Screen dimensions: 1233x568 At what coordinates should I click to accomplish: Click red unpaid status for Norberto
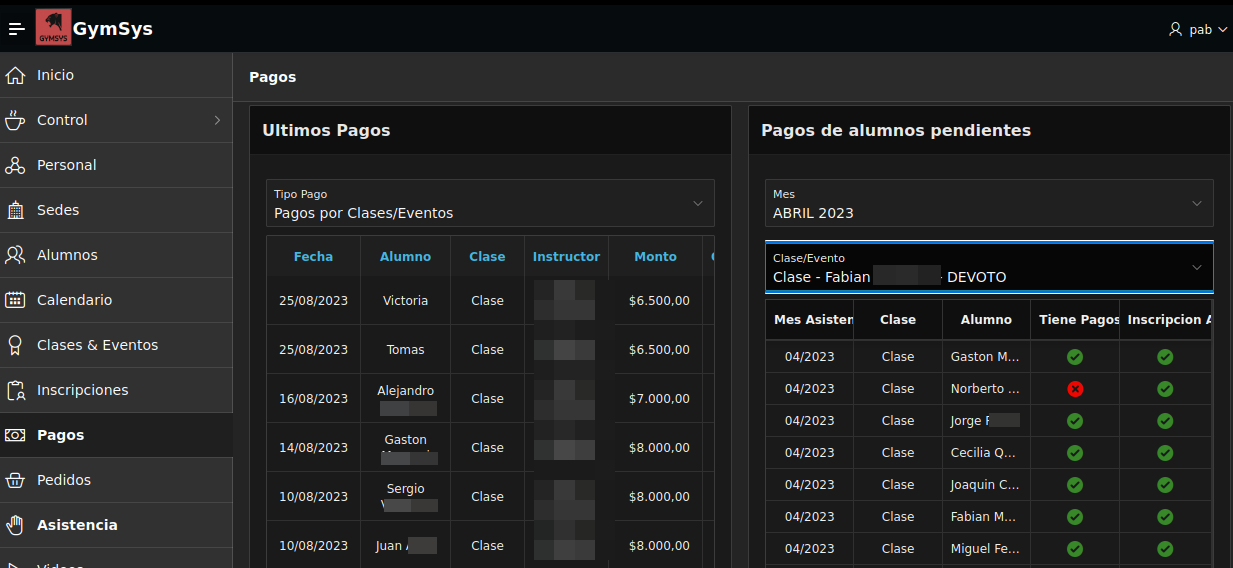point(1075,389)
